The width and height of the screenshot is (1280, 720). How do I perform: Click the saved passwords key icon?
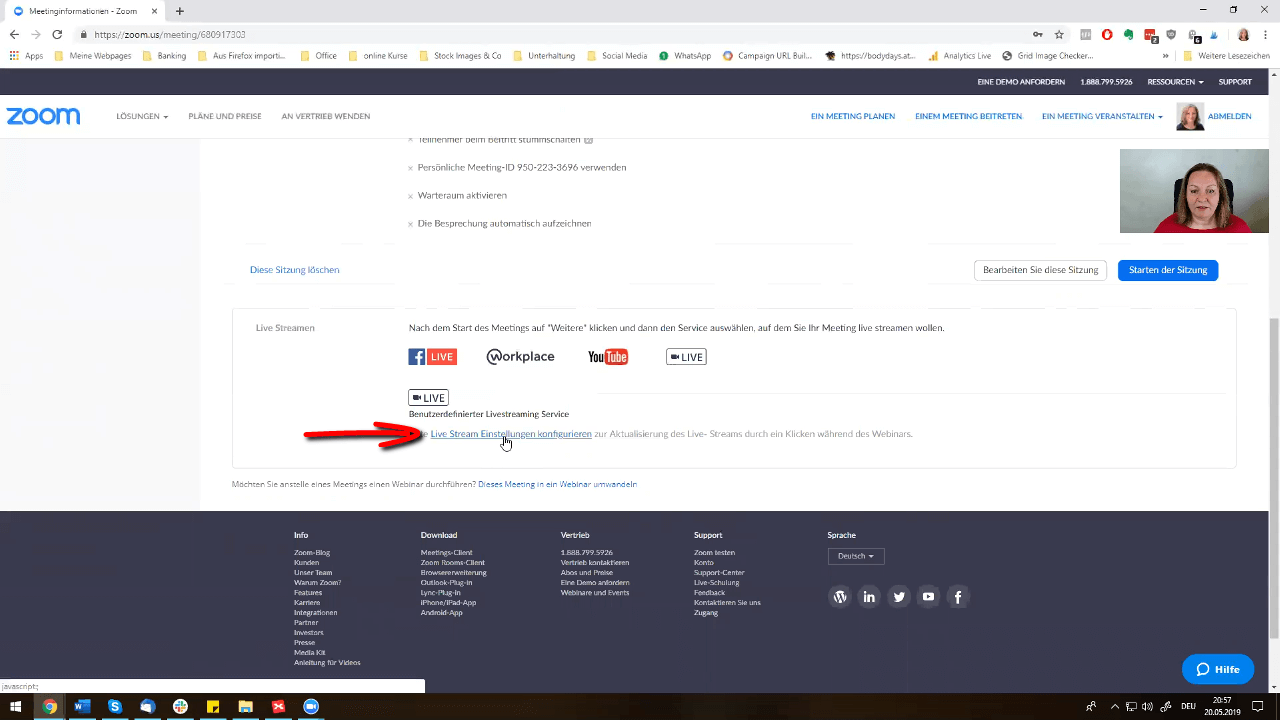1037,34
